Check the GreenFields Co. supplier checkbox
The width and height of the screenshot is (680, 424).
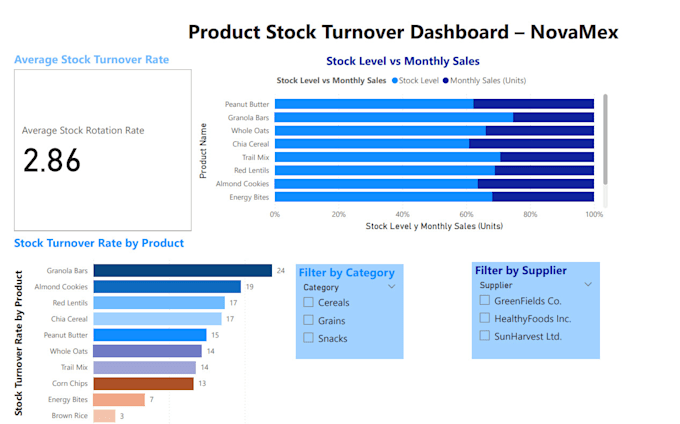pyautogui.click(x=485, y=300)
